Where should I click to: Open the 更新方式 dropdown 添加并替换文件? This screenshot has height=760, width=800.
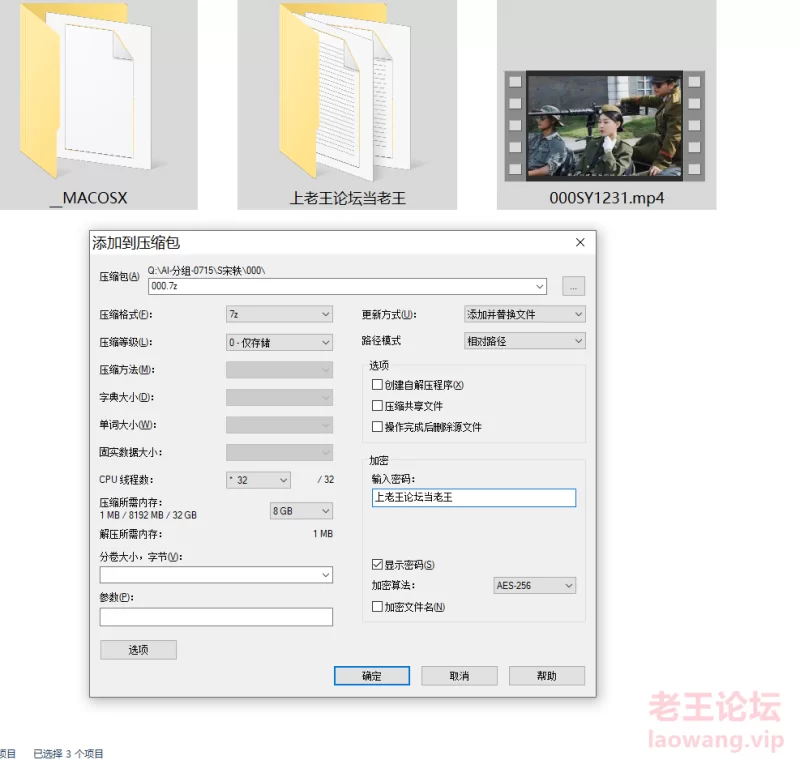click(x=524, y=314)
